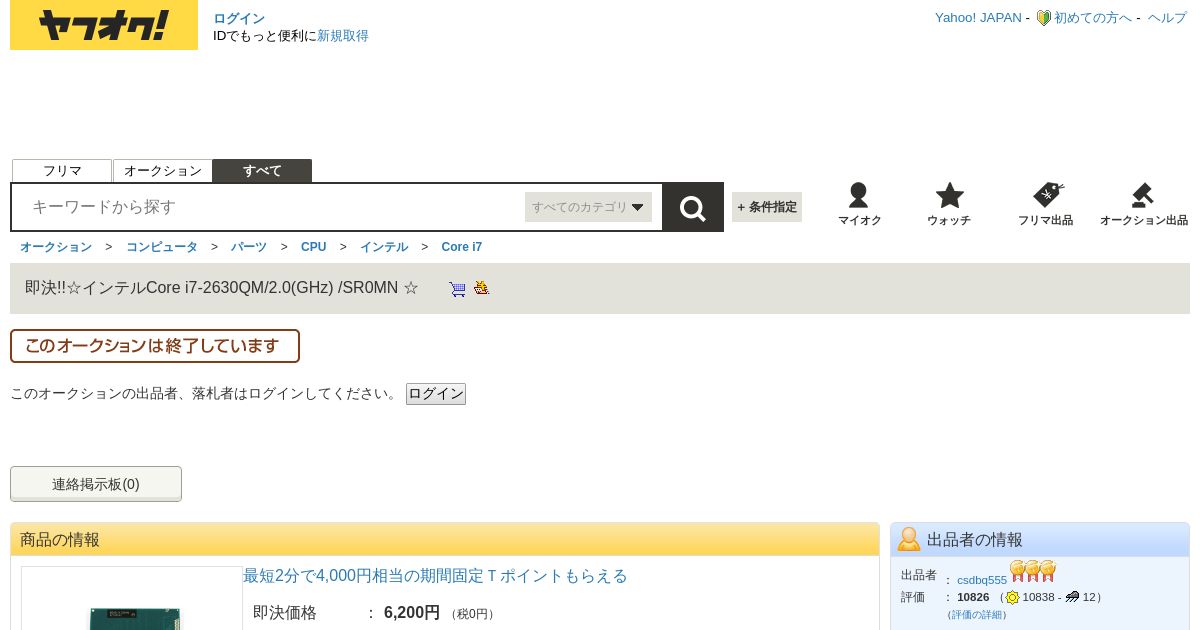Screen dimensions: 1200x630
Task: Click the magnifier search button
Action: pyautogui.click(x=693, y=207)
